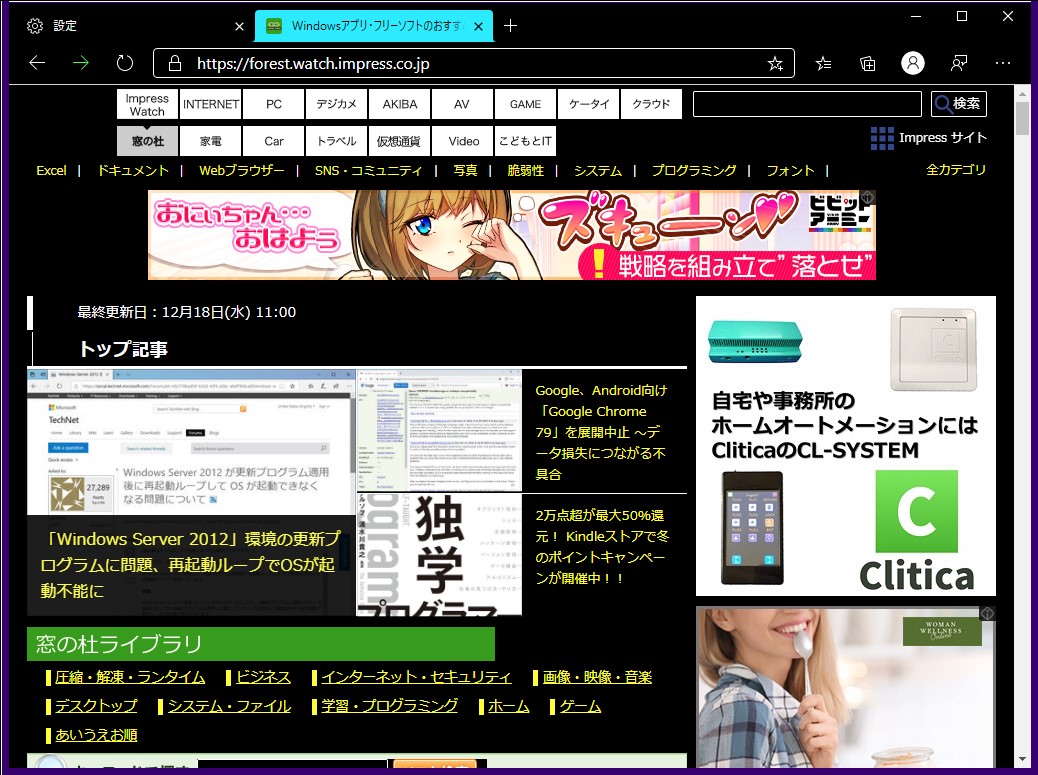Open ビジネス library link
The image size is (1038, 775).
(263, 678)
